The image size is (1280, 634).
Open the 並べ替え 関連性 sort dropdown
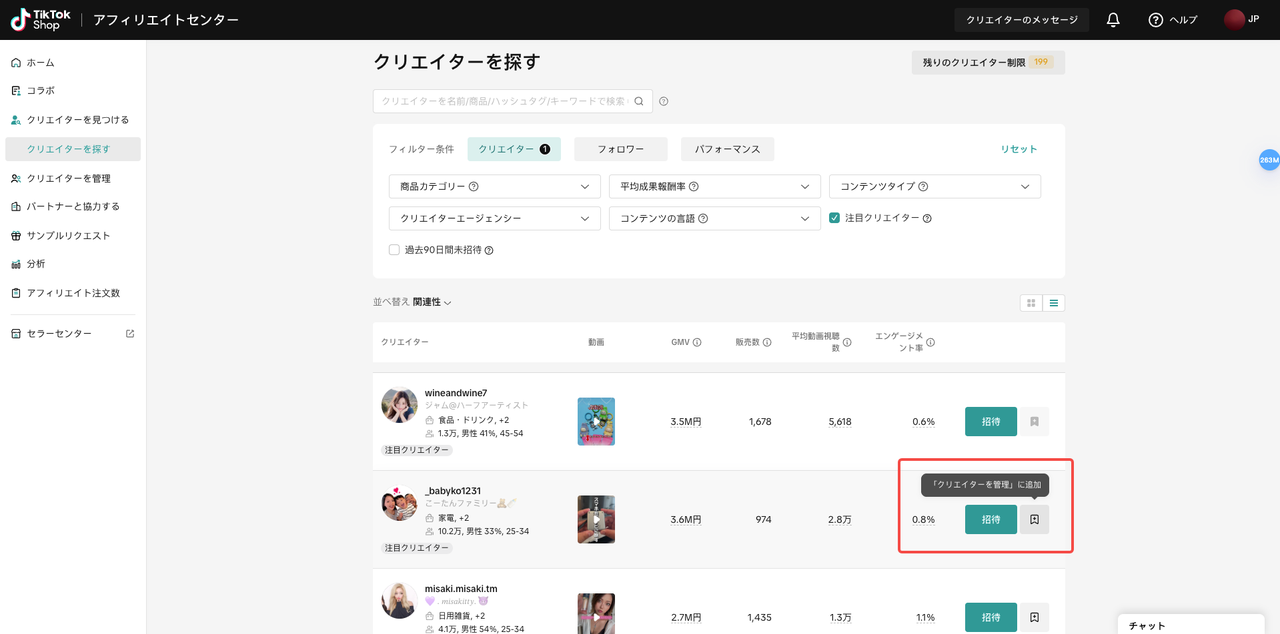(x=431, y=302)
